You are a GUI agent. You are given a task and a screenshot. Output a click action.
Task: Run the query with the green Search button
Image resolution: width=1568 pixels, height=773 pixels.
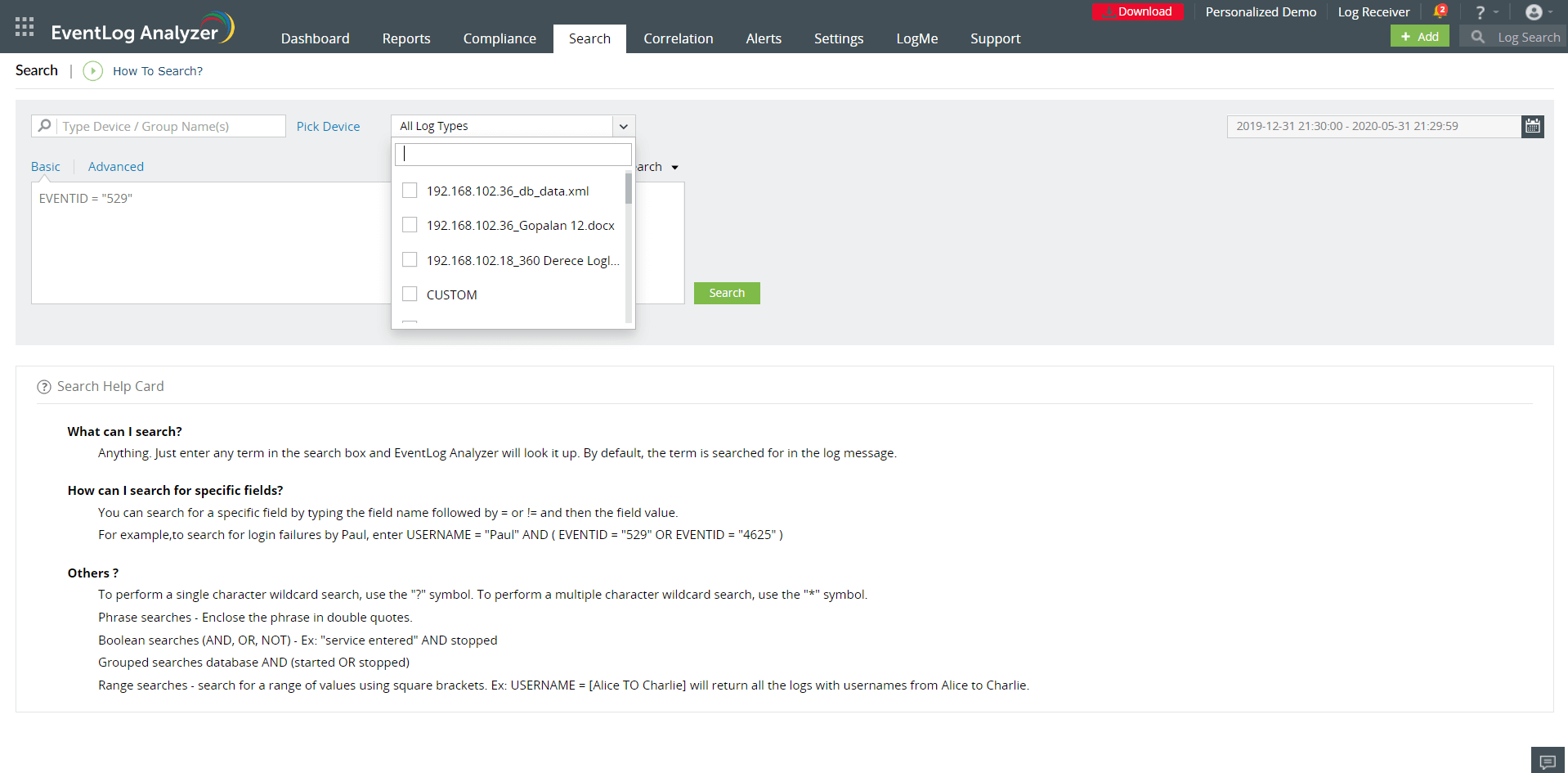pos(727,293)
